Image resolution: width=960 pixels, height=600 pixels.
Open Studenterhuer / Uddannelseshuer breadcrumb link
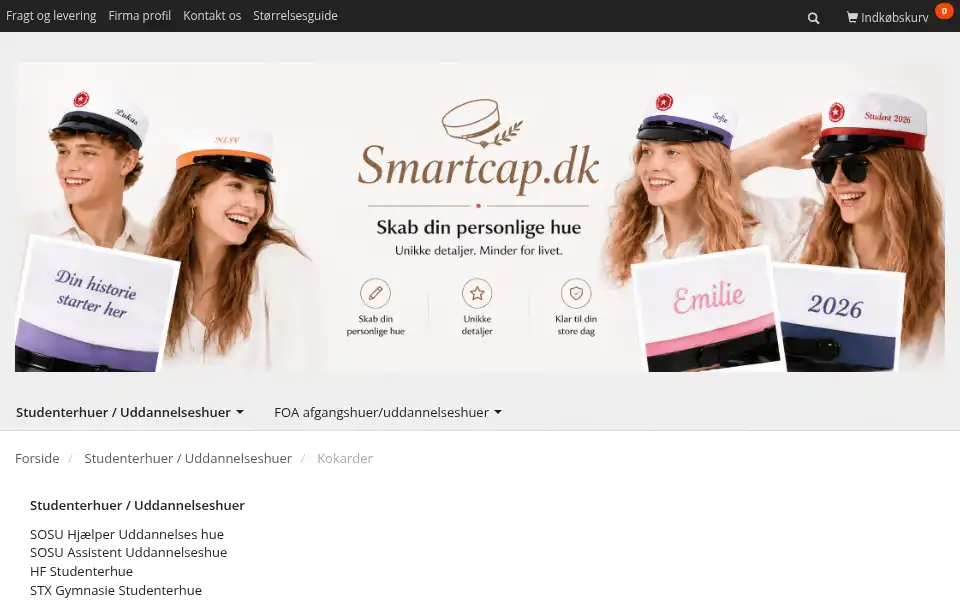click(188, 458)
